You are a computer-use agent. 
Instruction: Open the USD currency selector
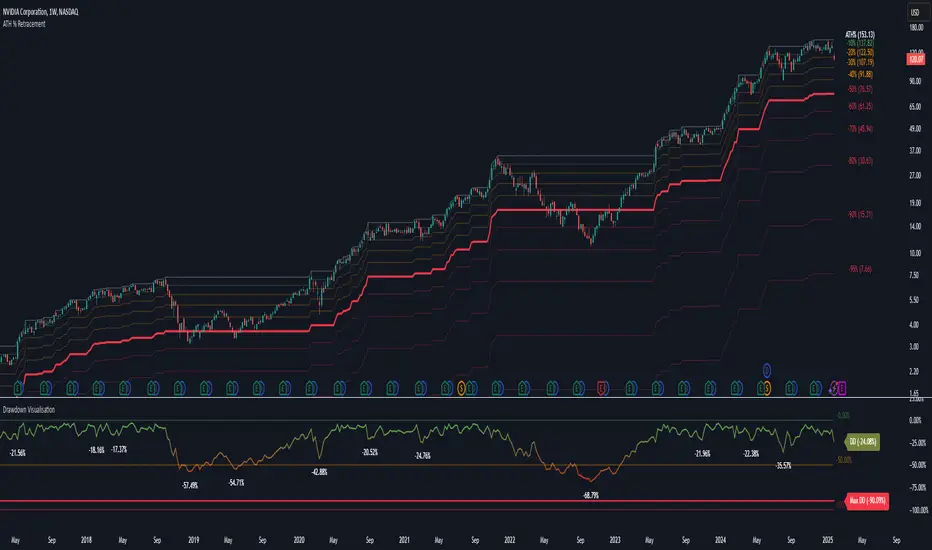tap(915, 12)
